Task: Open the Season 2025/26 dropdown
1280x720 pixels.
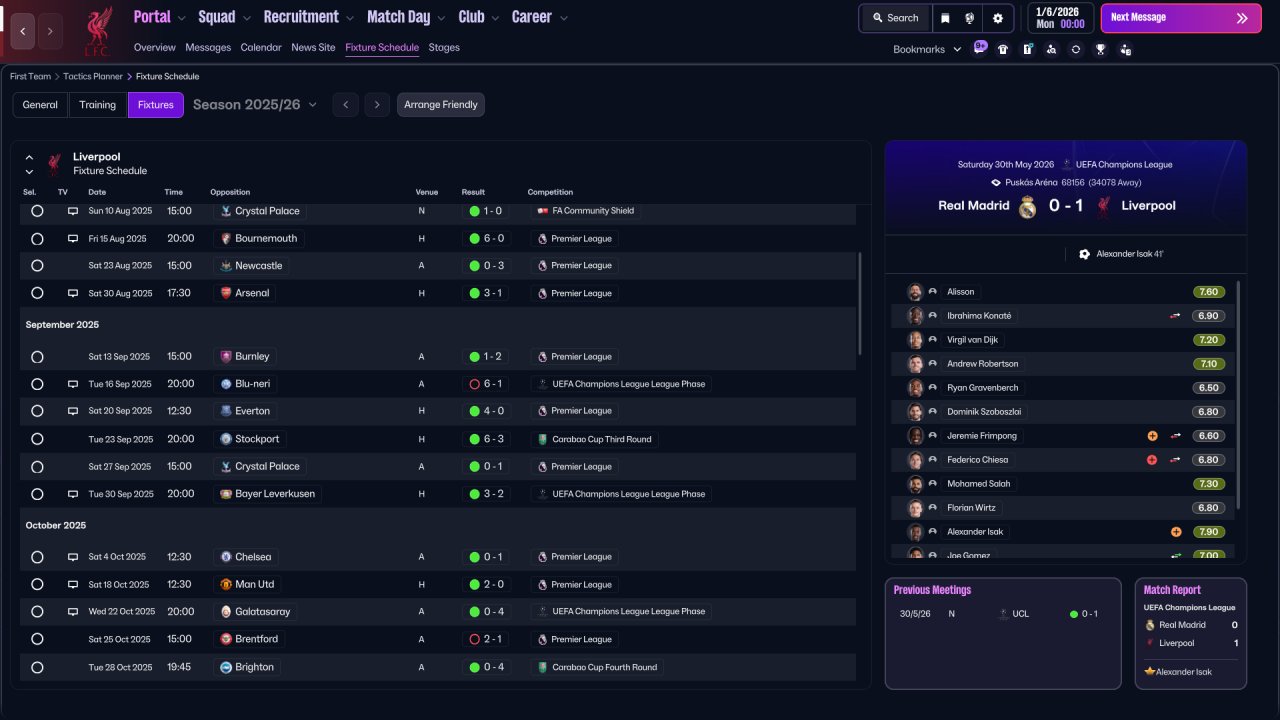Action: click(x=255, y=105)
